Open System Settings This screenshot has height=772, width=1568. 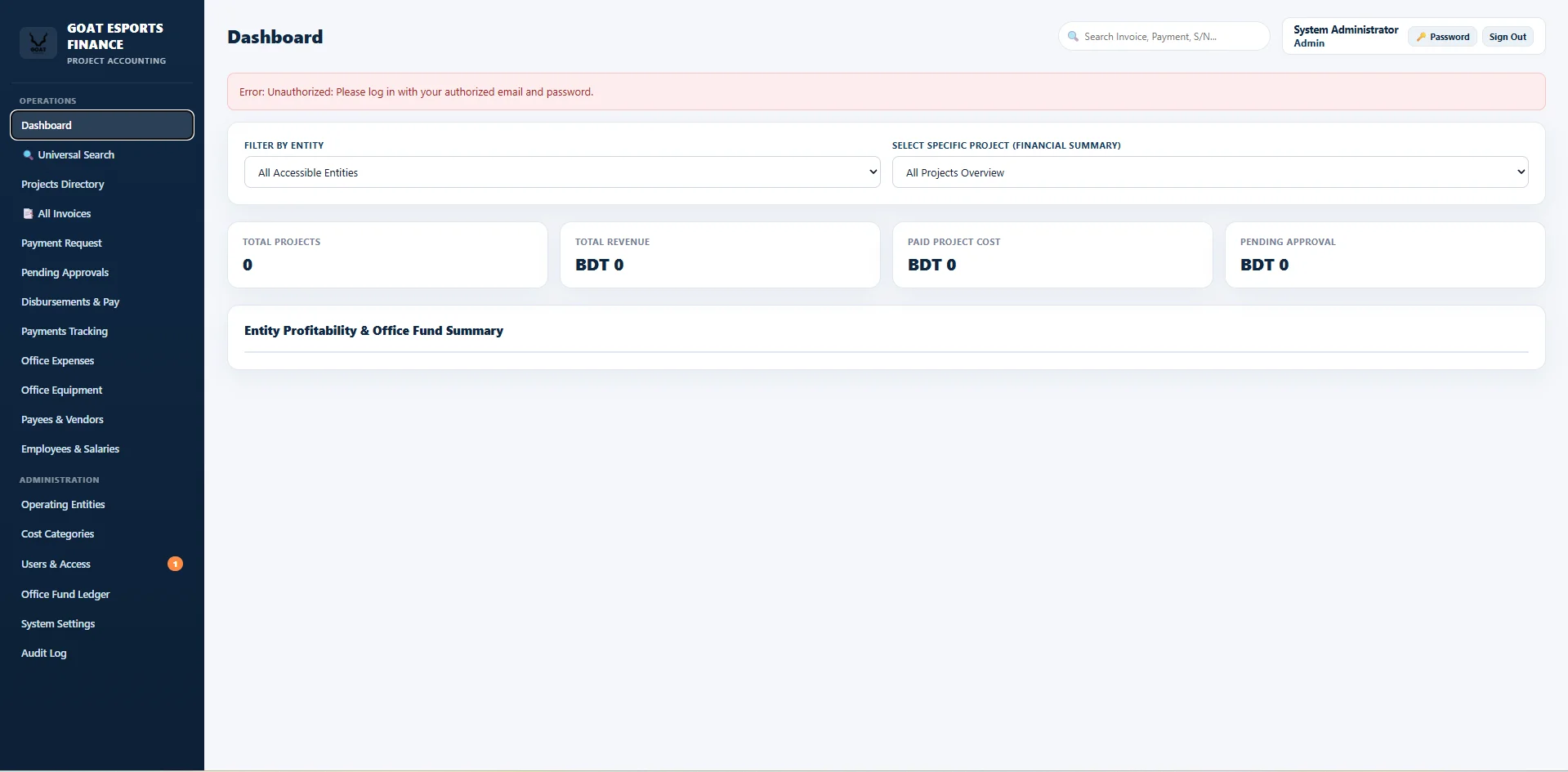point(102,623)
